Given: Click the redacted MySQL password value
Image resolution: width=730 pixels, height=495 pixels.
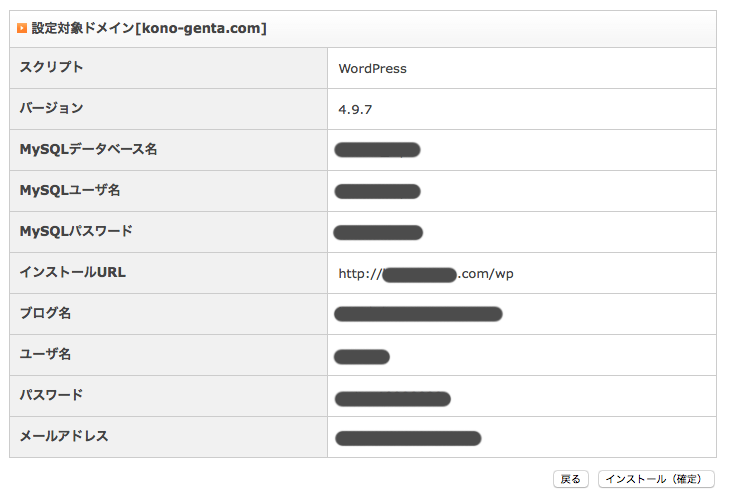Looking at the screenshot, I should (378, 233).
